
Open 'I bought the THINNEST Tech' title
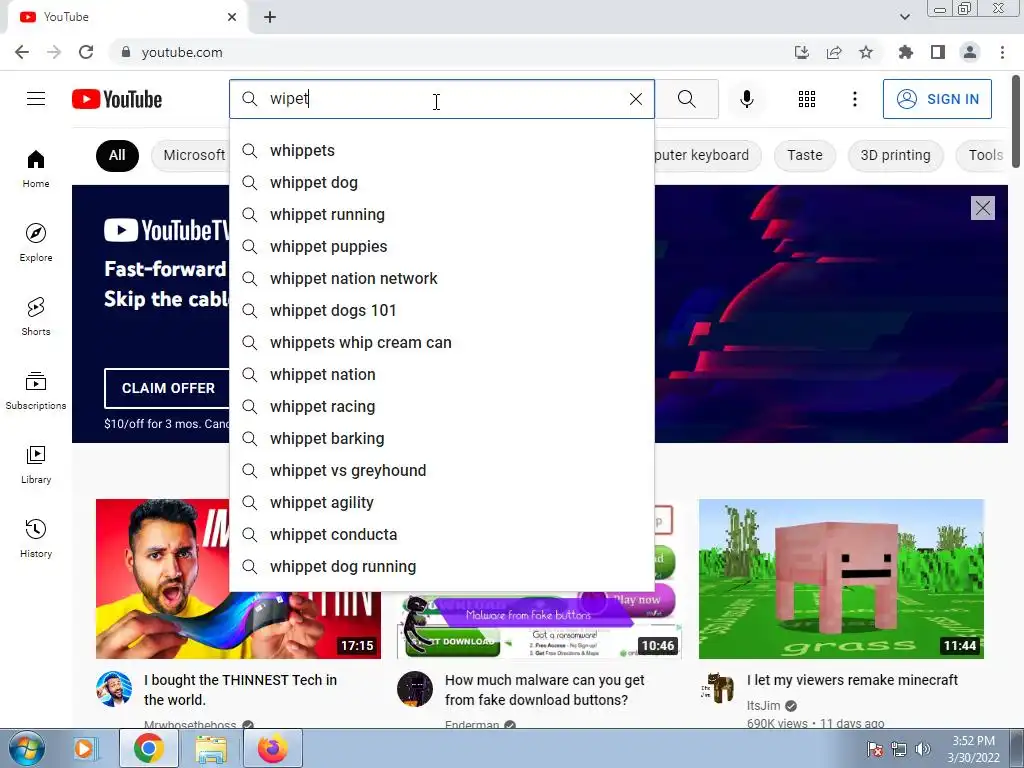tap(240, 690)
